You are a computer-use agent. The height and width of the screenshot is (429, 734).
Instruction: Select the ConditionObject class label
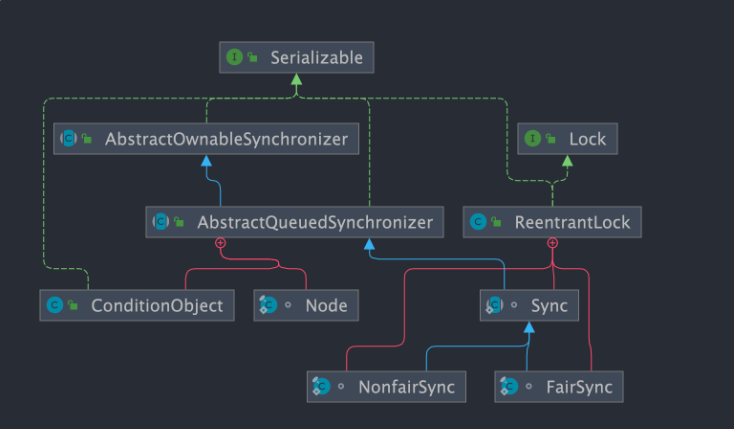157,305
